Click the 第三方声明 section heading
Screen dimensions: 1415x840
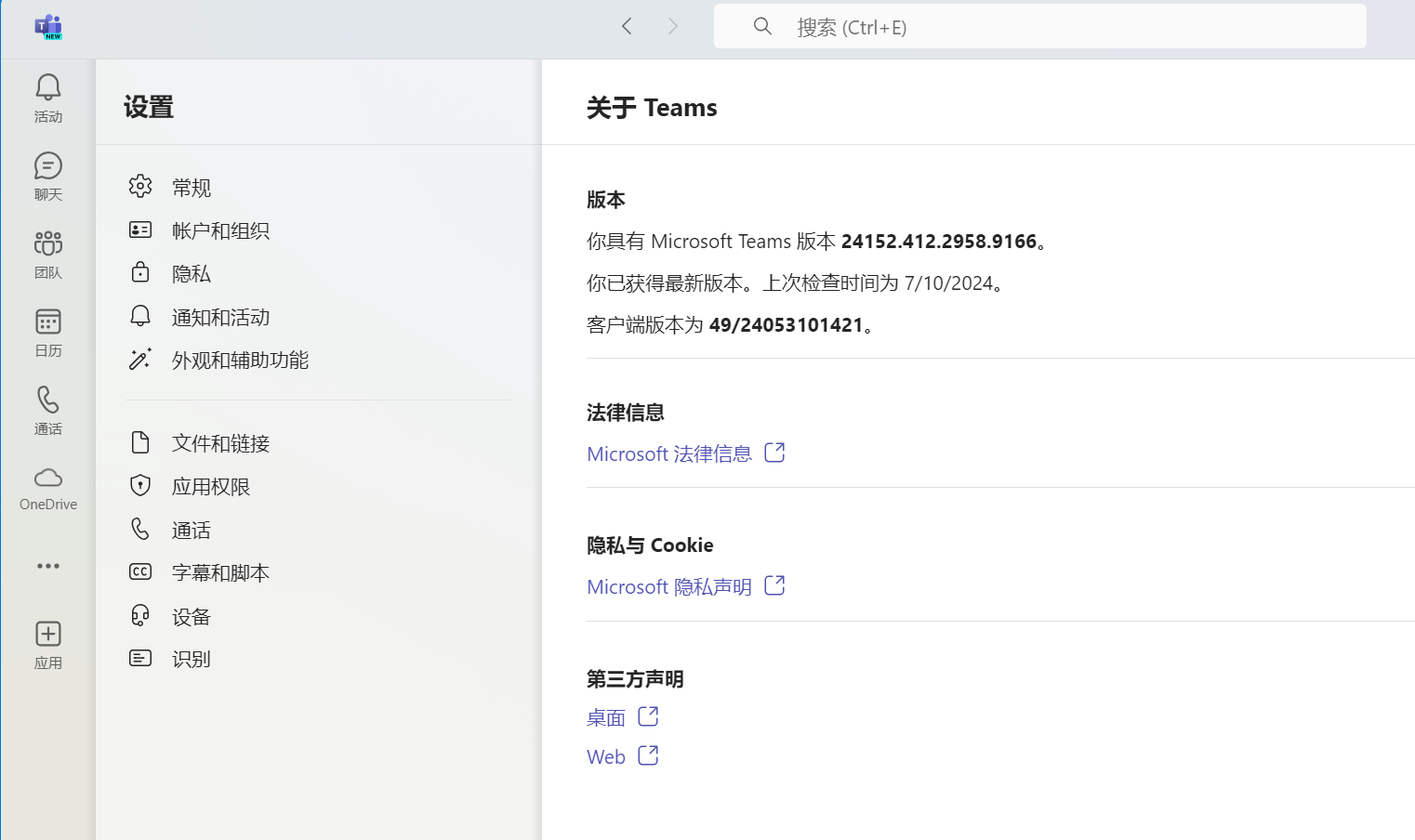(635, 679)
